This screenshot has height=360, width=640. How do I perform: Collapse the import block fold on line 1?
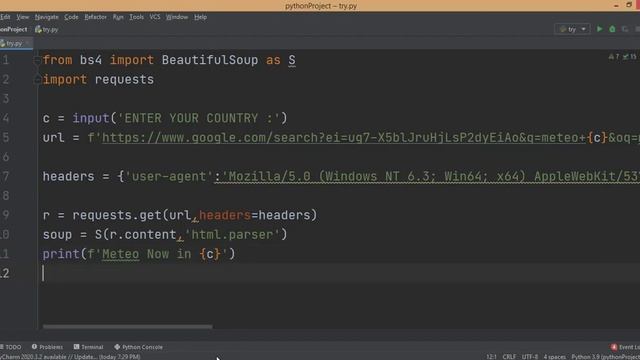tap(37, 60)
